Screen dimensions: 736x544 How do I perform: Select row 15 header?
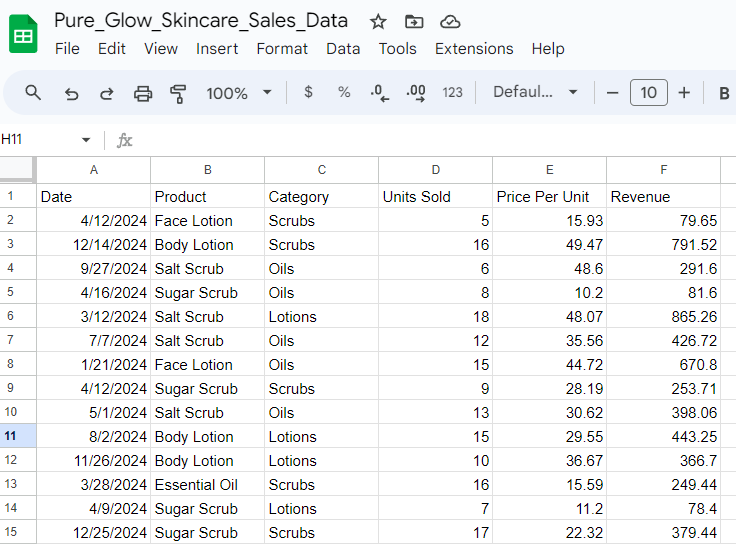pyautogui.click(x=18, y=532)
